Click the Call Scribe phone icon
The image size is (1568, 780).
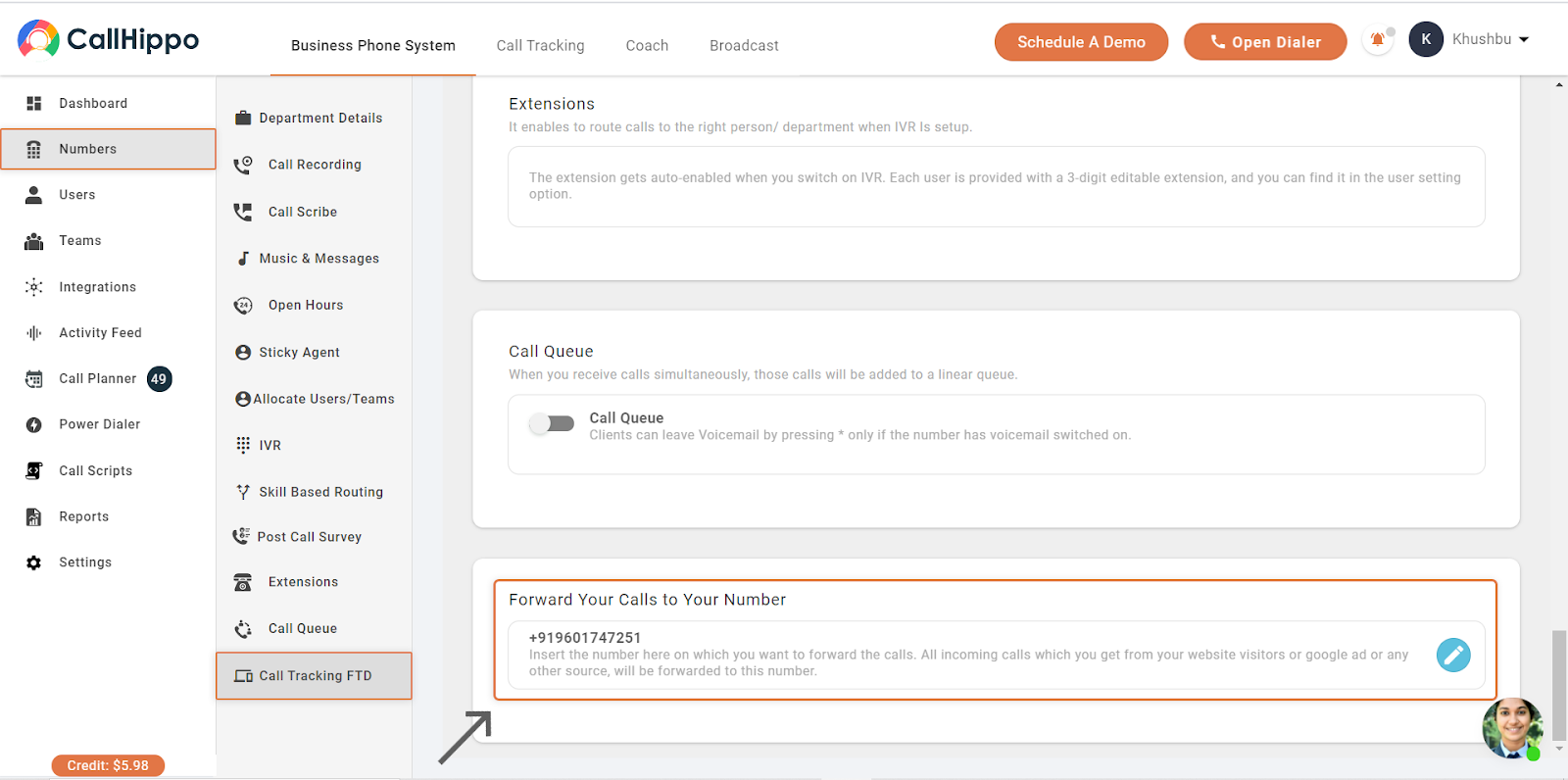click(243, 212)
